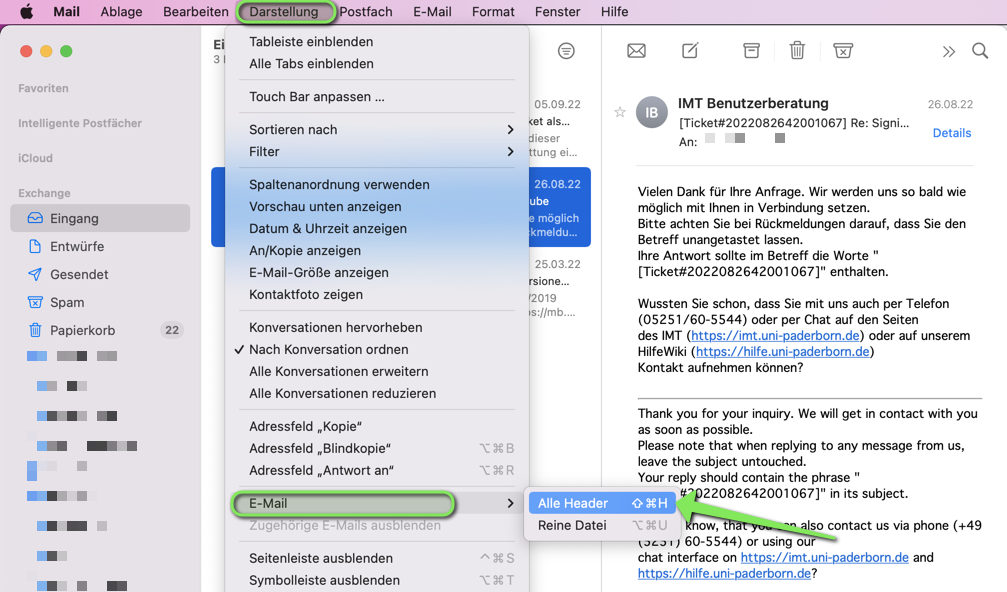This screenshot has height=592, width=1007.
Task: Toggle Nach Konversation ordnen
Action: 377,349
